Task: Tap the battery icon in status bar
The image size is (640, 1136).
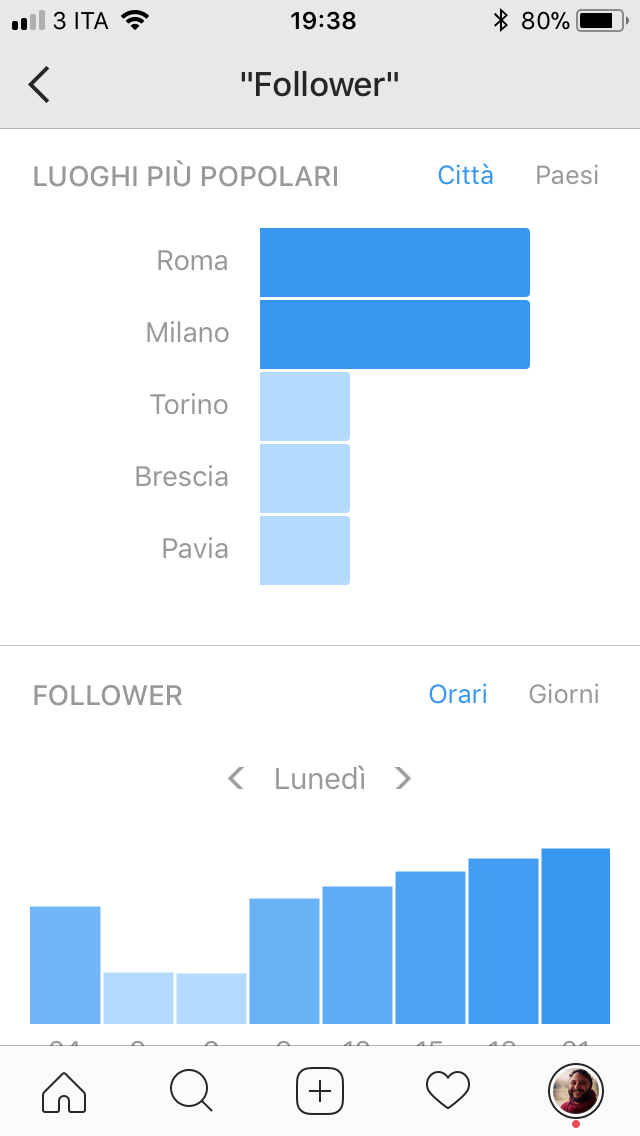Action: [603, 21]
